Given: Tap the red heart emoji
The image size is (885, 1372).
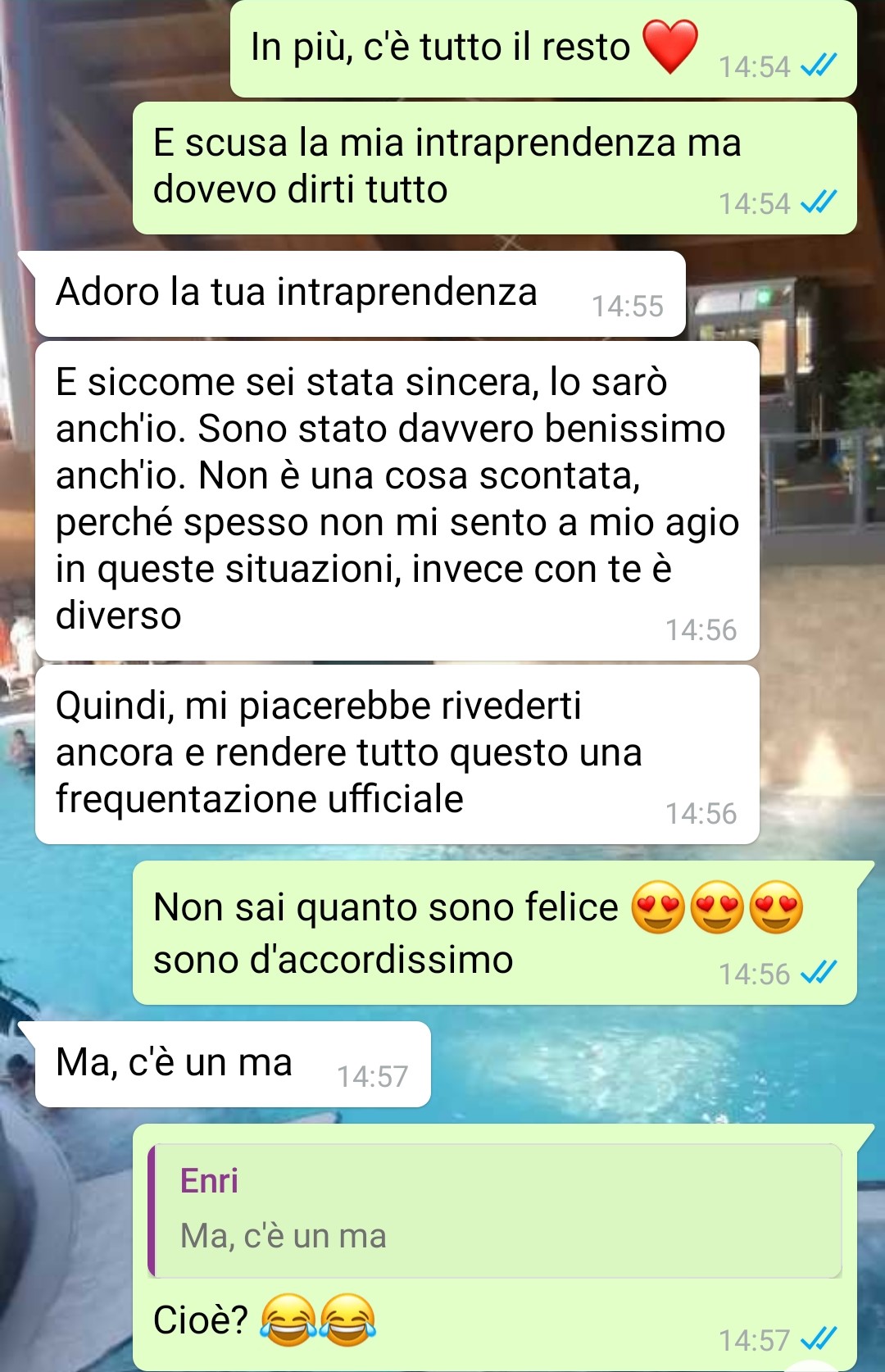Looking at the screenshot, I should (x=670, y=46).
